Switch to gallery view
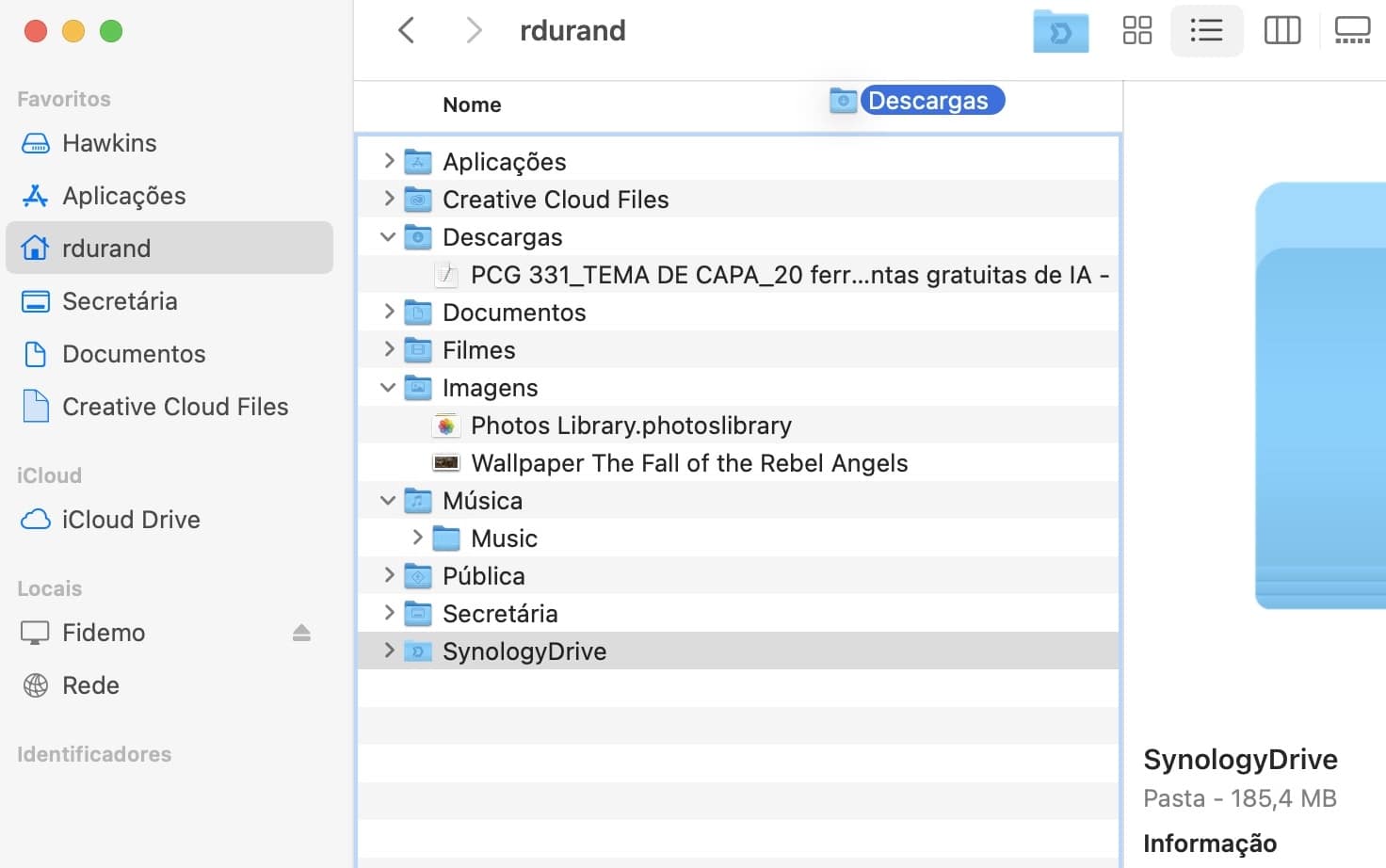 [x=1352, y=30]
